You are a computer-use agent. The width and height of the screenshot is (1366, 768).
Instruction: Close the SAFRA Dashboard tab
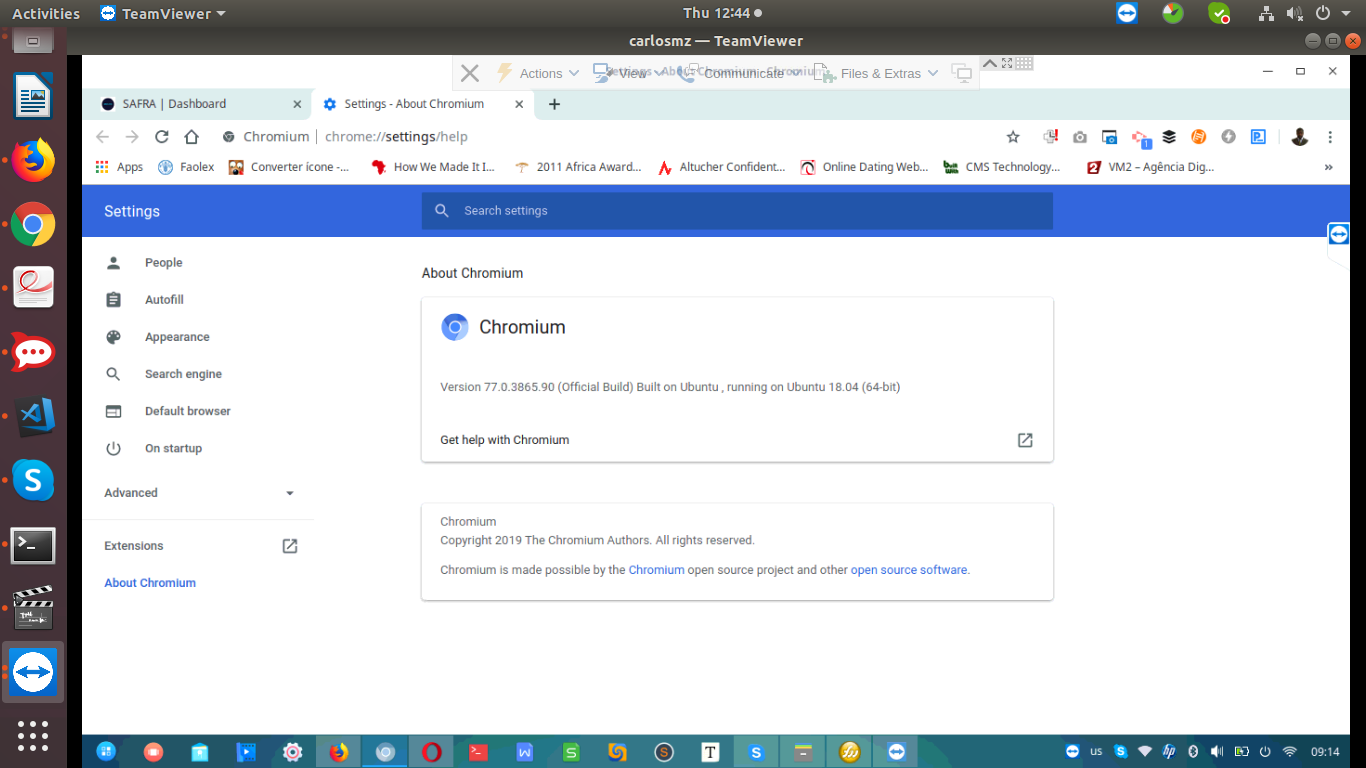pos(297,104)
